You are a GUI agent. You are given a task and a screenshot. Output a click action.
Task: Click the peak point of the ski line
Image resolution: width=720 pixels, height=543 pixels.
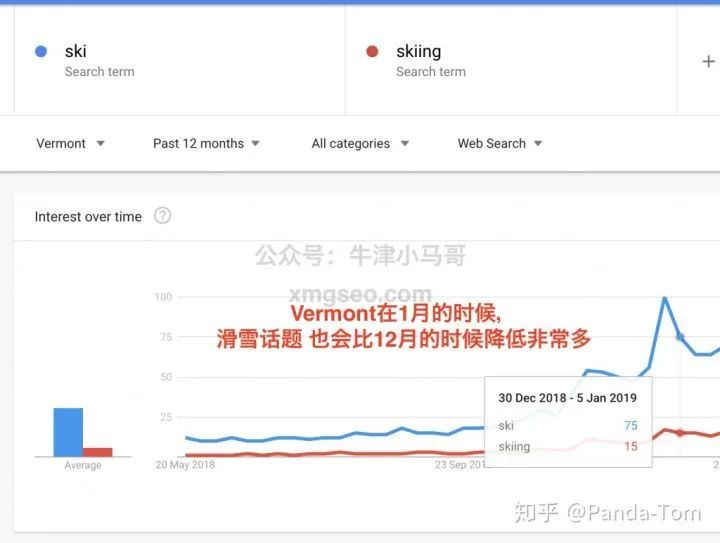(x=664, y=298)
